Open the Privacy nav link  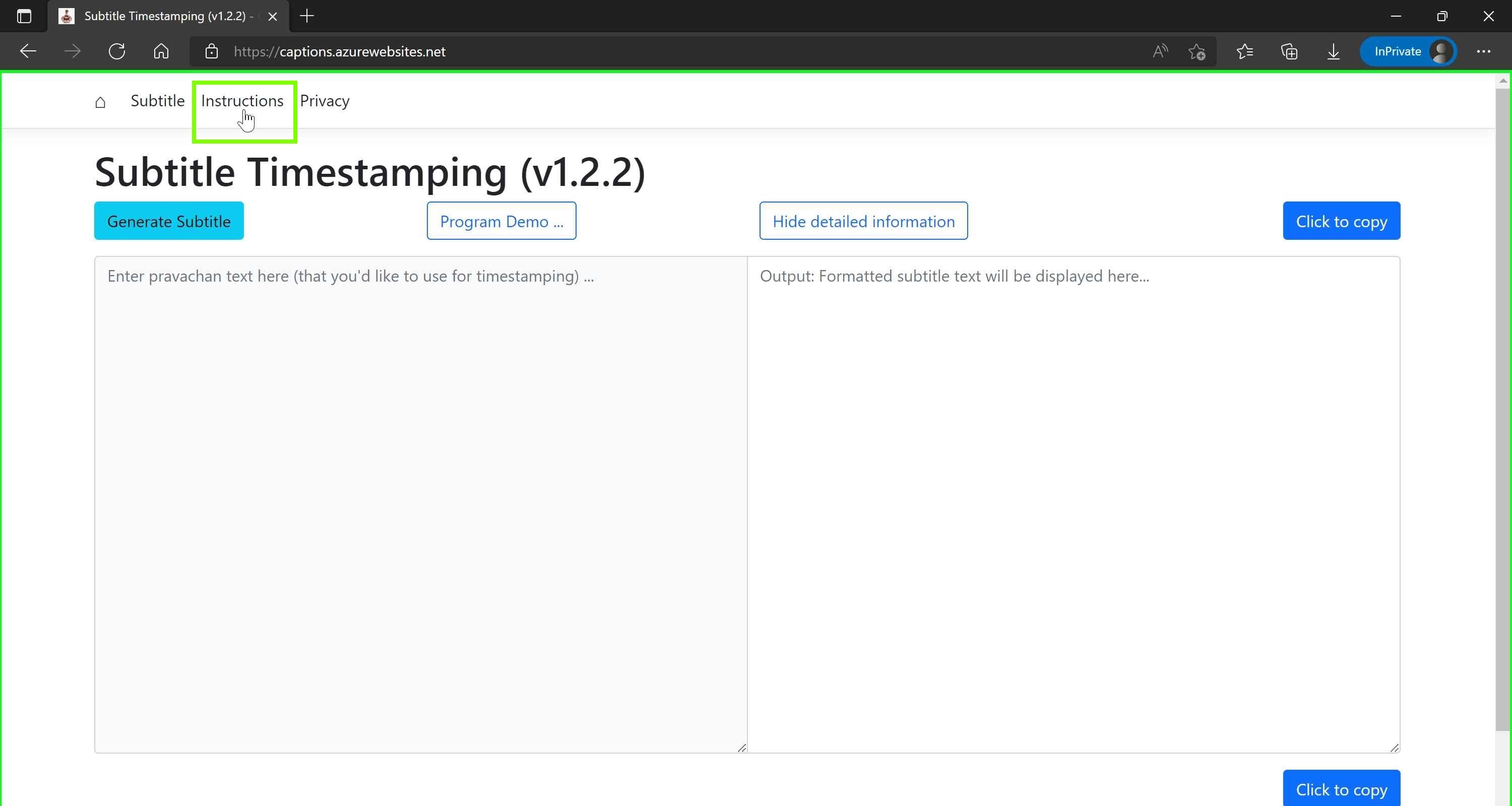click(x=325, y=101)
